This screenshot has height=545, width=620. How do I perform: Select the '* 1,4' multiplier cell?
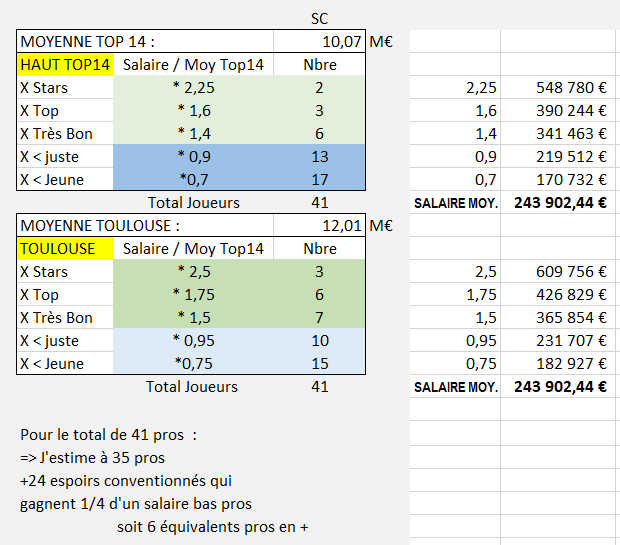[x=193, y=133]
